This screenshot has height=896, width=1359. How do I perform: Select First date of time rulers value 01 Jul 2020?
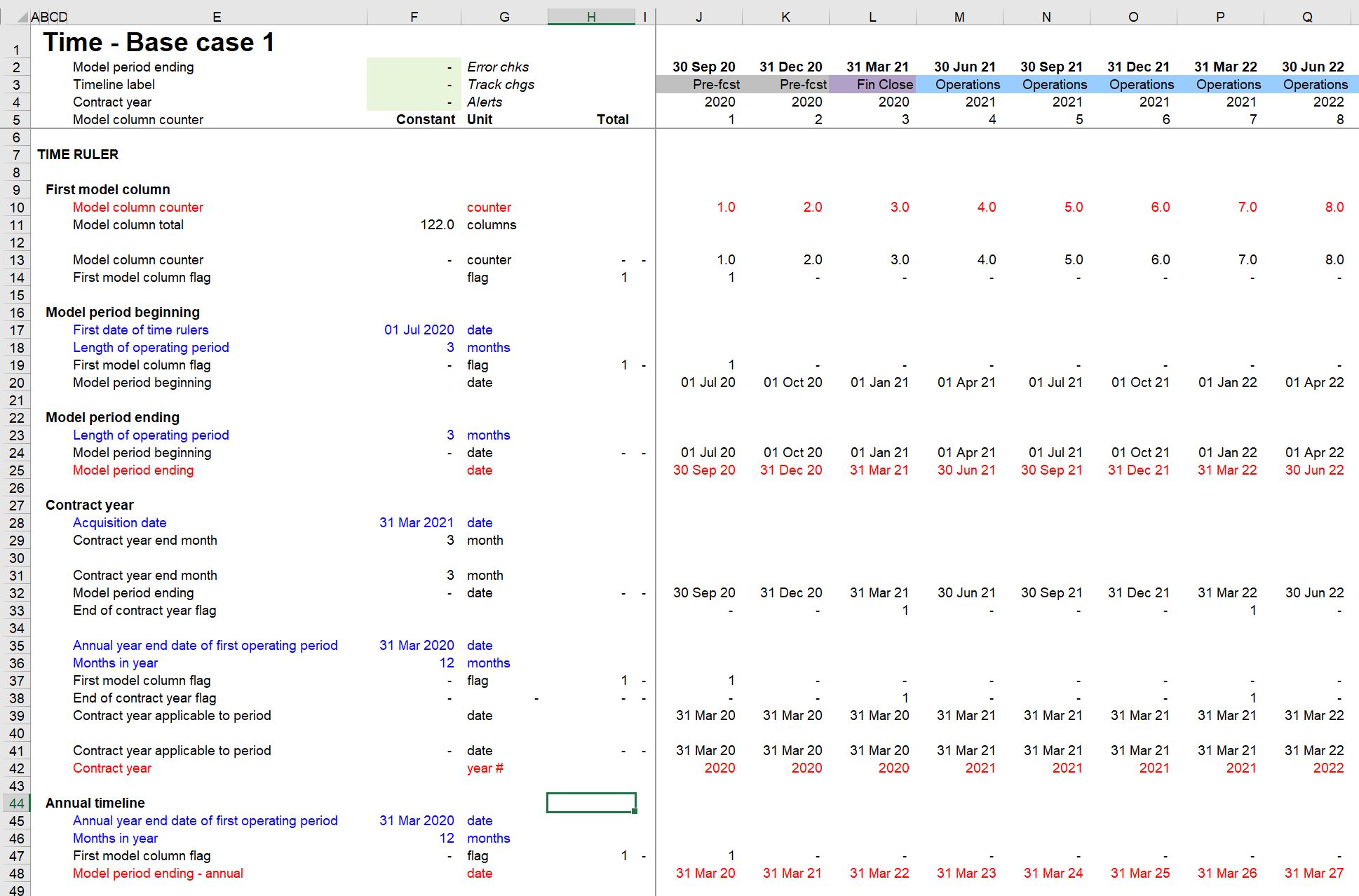pos(419,330)
